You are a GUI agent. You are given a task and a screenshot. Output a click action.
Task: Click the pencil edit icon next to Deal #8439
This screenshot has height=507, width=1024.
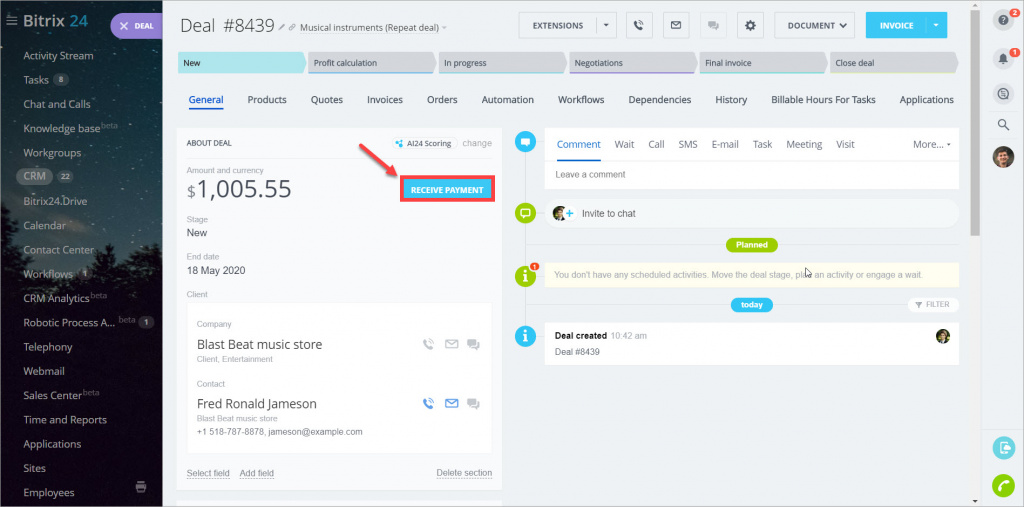282,27
